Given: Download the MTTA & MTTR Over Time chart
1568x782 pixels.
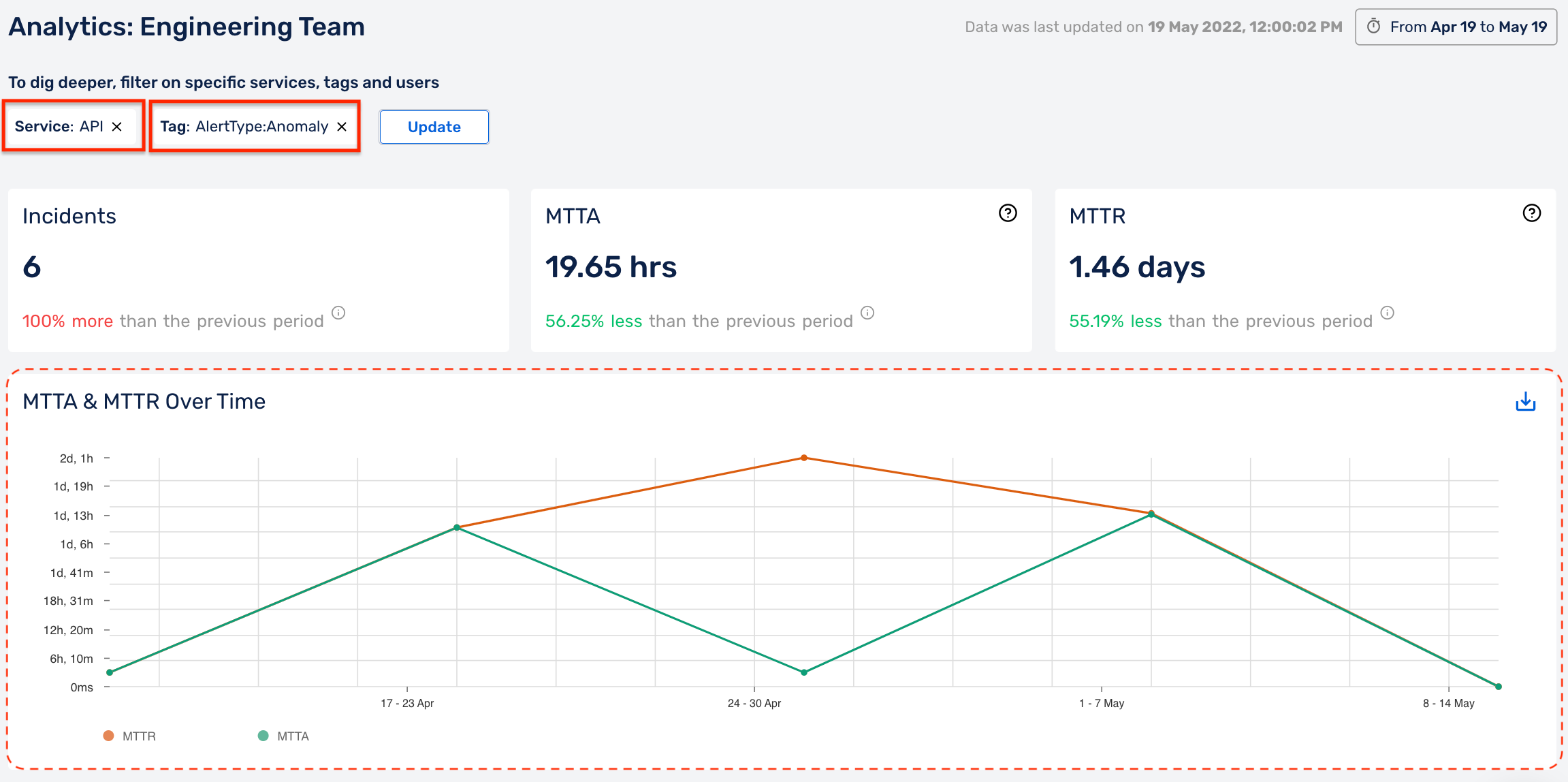Looking at the screenshot, I should point(1525,401).
